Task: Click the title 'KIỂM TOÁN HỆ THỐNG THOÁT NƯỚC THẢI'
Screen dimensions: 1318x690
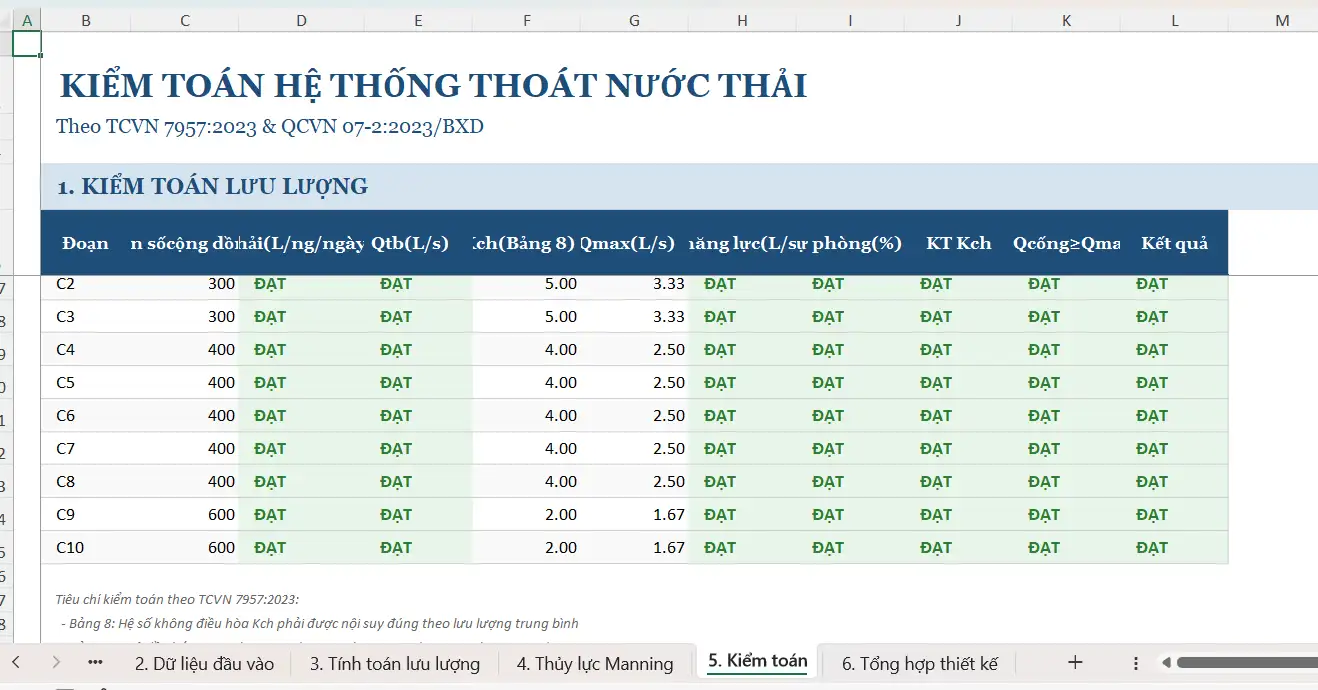Action: pos(433,86)
